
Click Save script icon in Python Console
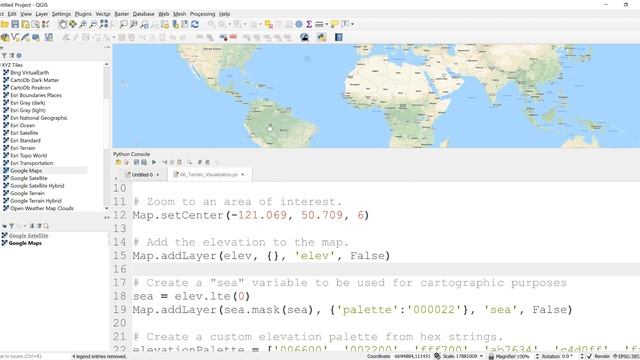pyautogui.click(x=136, y=162)
